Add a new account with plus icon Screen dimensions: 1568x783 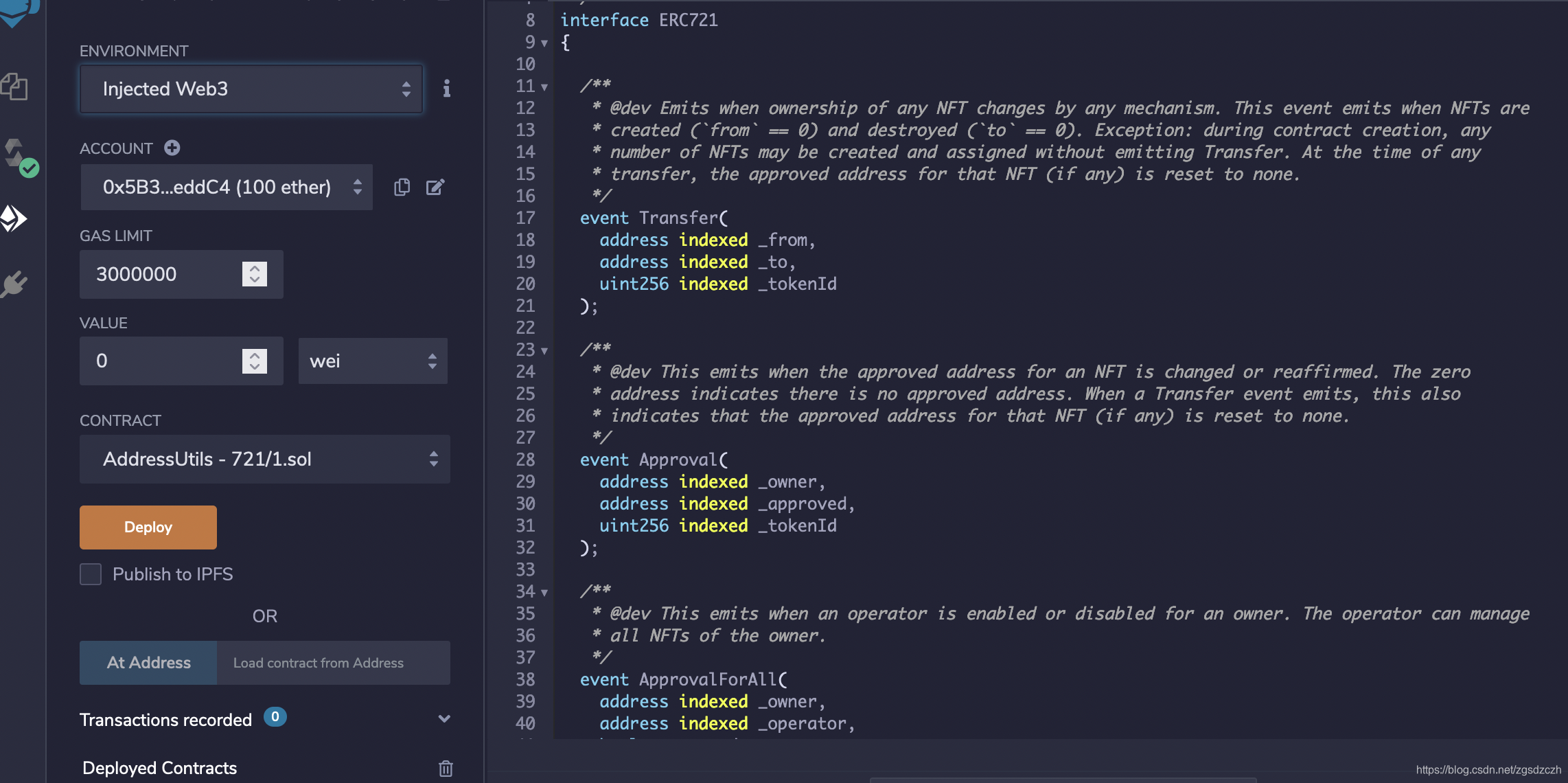click(x=172, y=148)
